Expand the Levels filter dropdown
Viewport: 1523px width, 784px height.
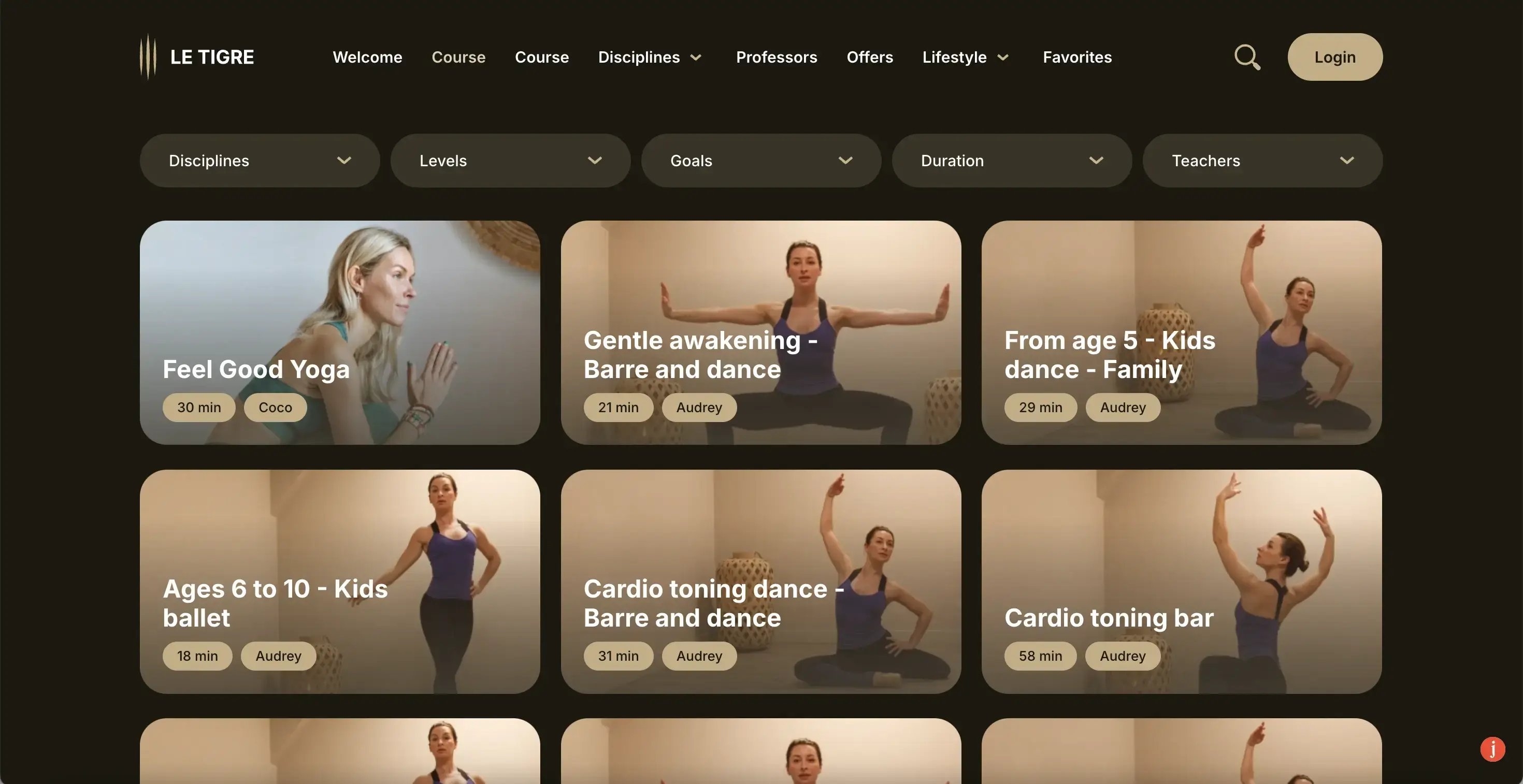click(510, 160)
